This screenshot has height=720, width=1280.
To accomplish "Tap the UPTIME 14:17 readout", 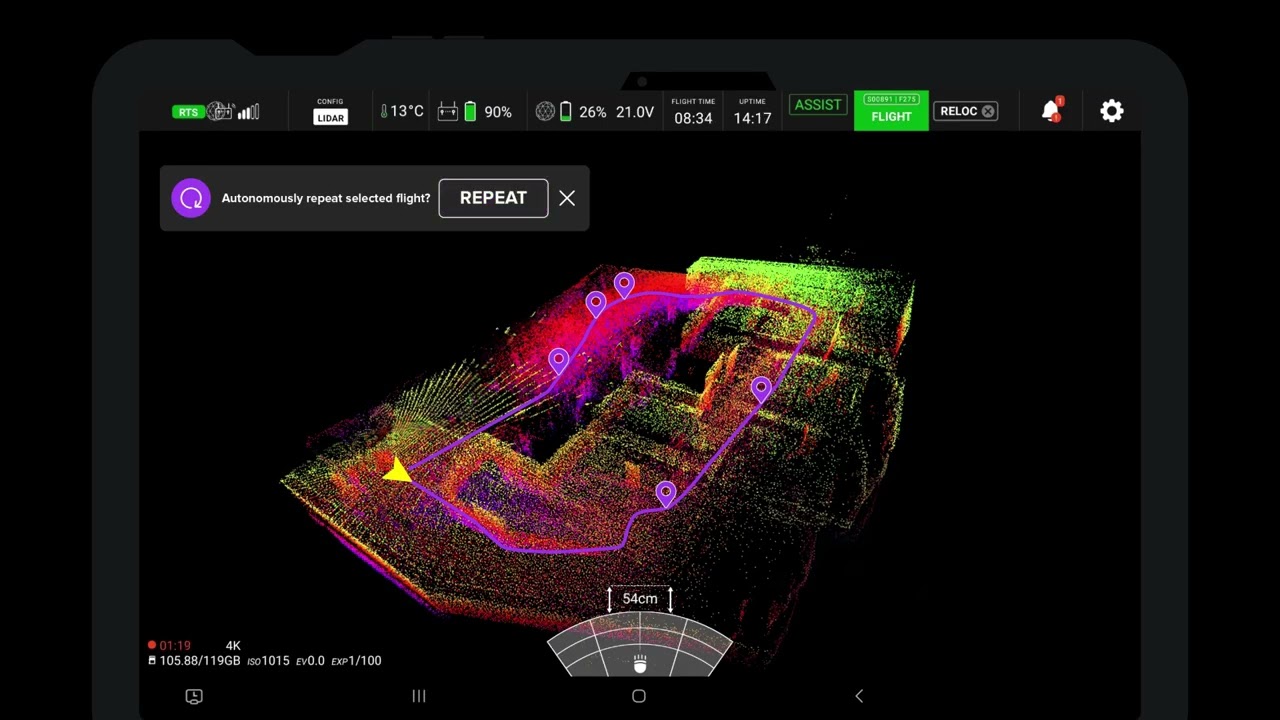I will [752, 112].
